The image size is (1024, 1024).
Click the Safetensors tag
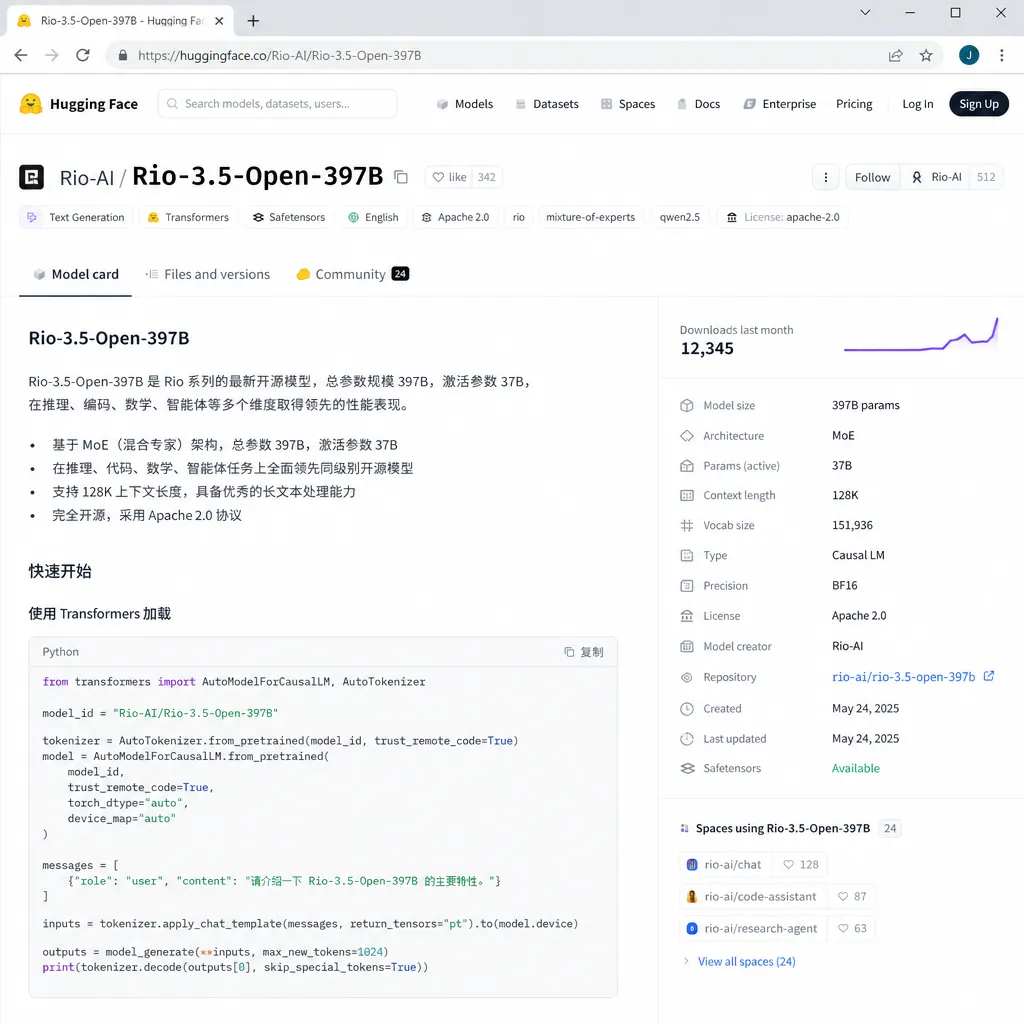pos(289,217)
